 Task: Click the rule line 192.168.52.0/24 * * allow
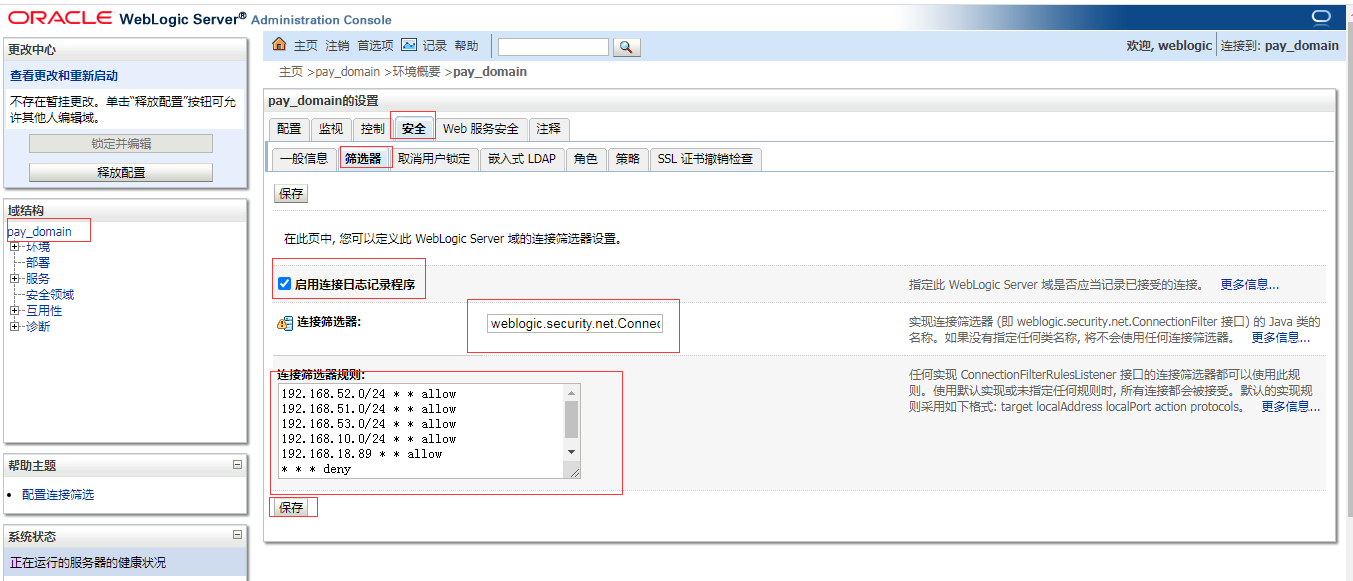coord(368,394)
